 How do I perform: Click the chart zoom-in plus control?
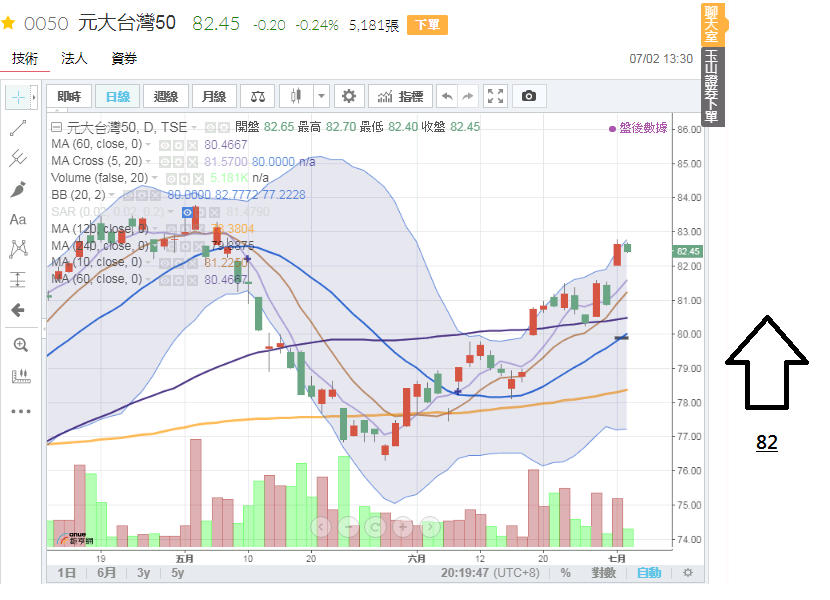402,527
